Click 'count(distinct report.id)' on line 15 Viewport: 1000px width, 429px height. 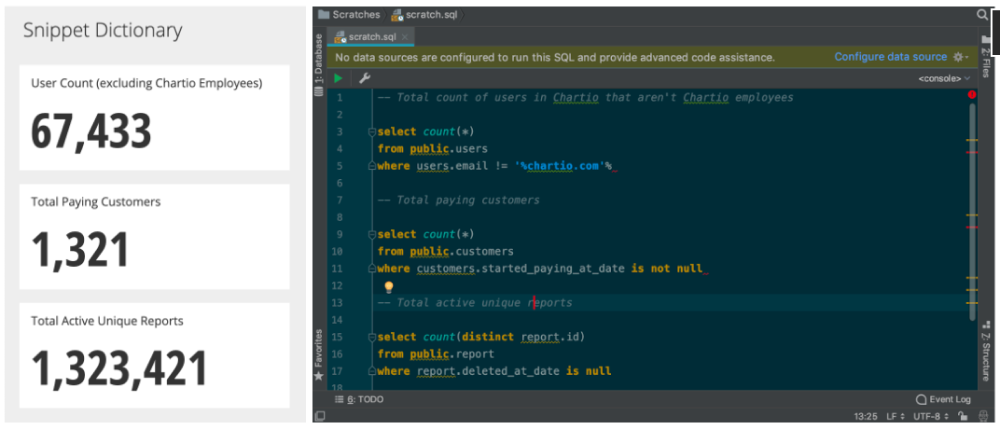(x=504, y=336)
